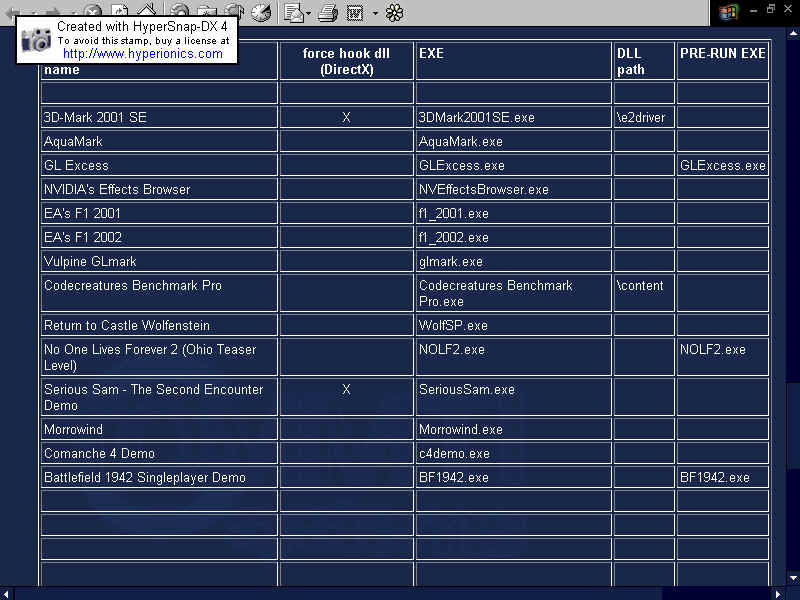The width and height of the screenshot is (800, 600).
Task: Click the Edit with Word icon
Action: pyautogui.click(x=355, y=13)
